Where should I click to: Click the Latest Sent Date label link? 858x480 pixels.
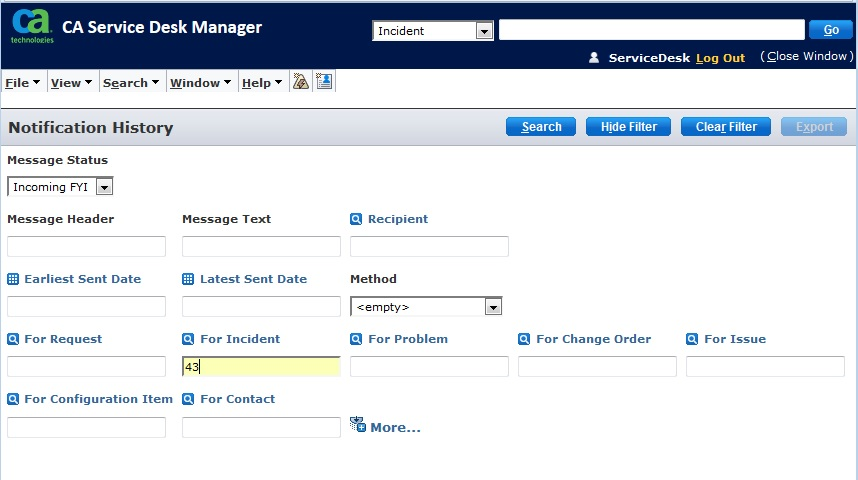[253, 279]
